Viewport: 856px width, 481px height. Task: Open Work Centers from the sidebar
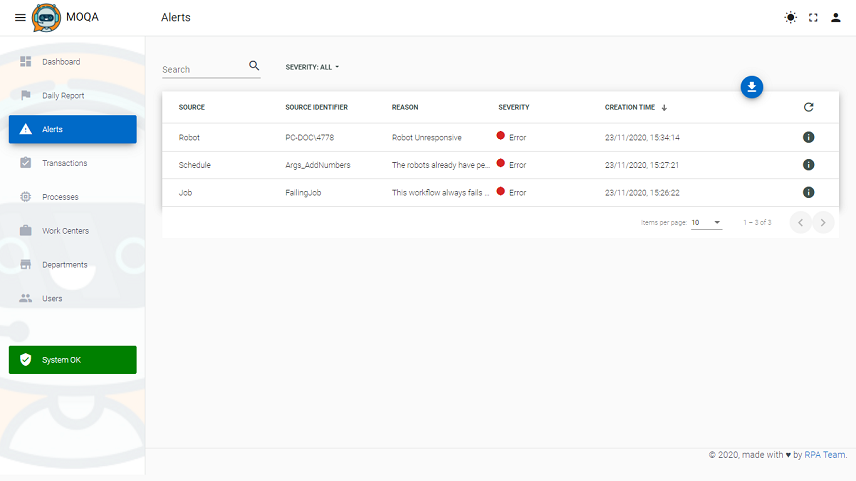coord(73,231)
